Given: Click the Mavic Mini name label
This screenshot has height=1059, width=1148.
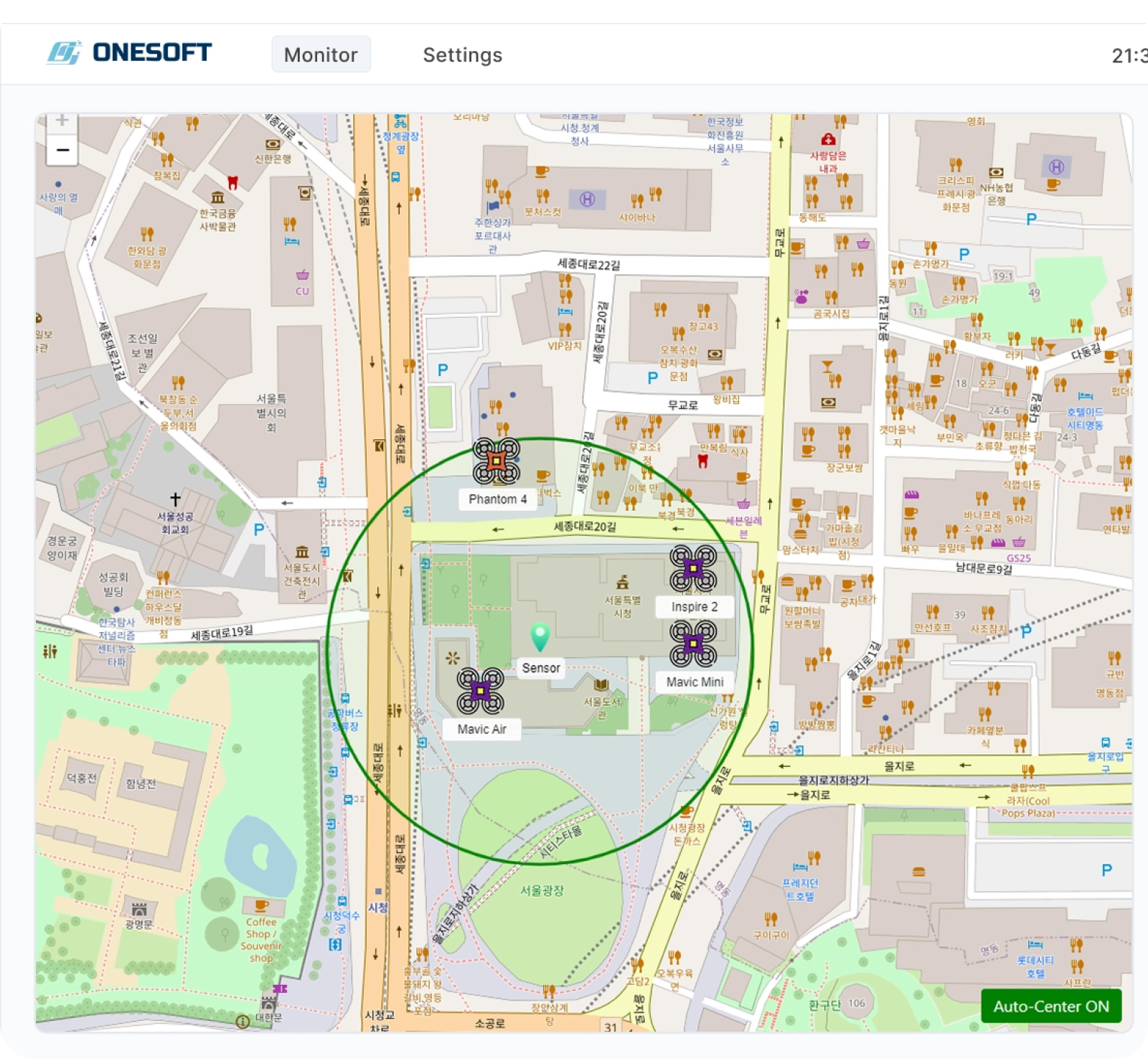Looking at the screenshot, I should click(695, 682).
